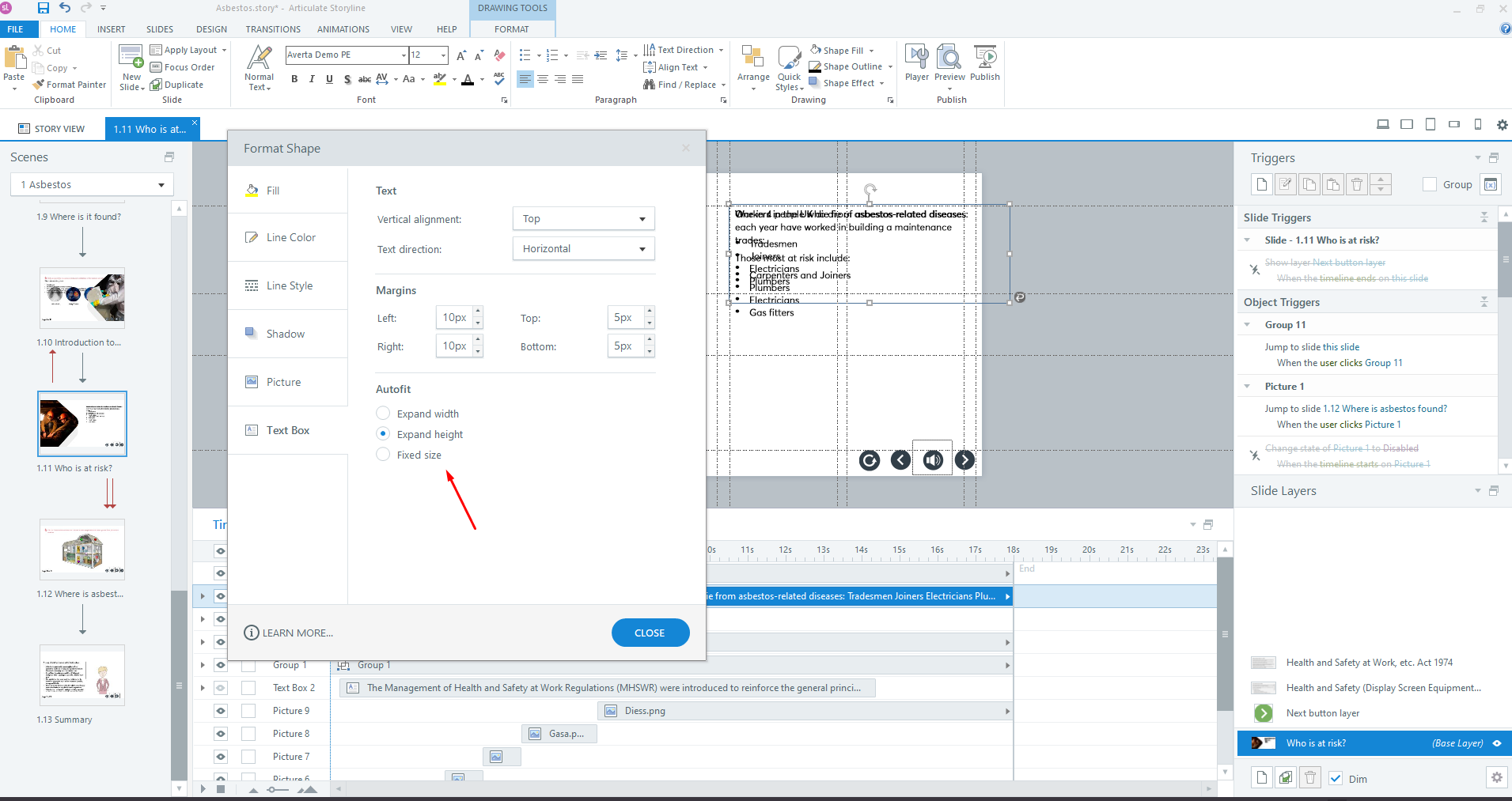Click the text highlight color button

440,79
